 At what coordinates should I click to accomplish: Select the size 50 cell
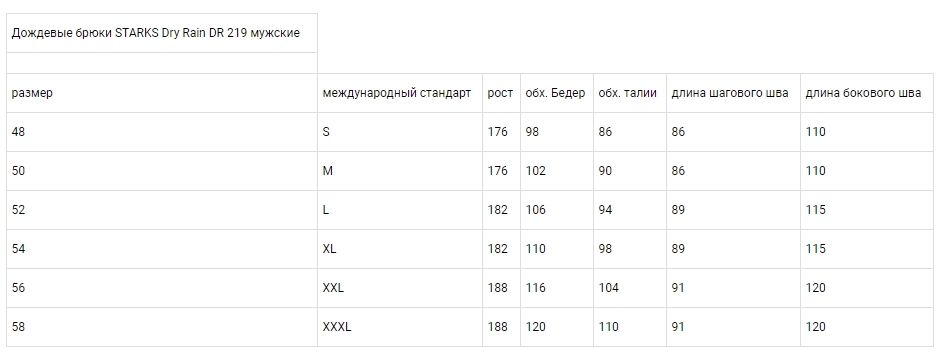click(x=162, y=171)
